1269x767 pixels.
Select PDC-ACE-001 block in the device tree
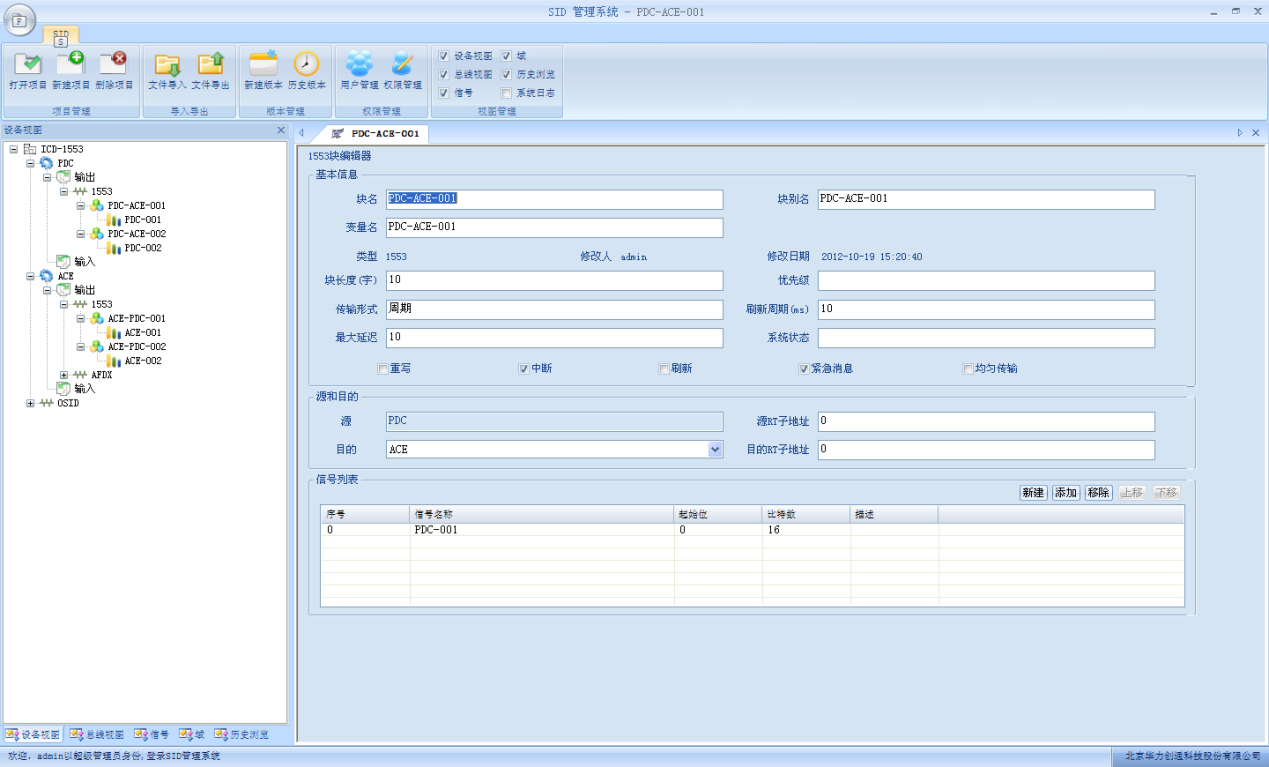[136, 205]
